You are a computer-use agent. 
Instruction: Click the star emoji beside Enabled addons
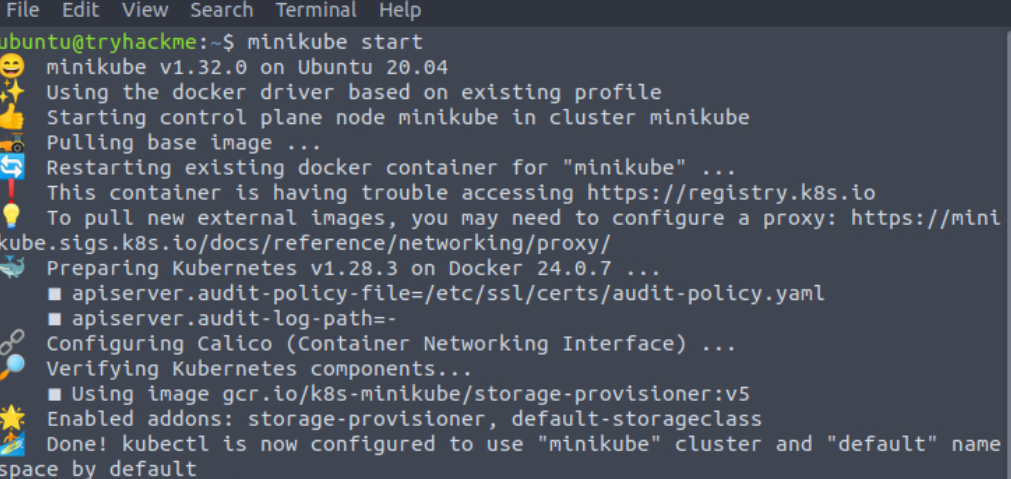(10, 418)
